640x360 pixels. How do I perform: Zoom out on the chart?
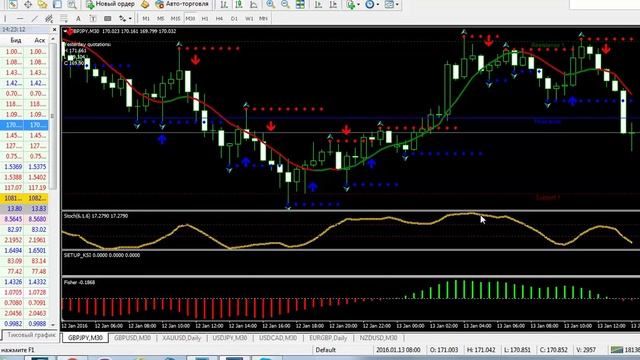coord(285,4)
